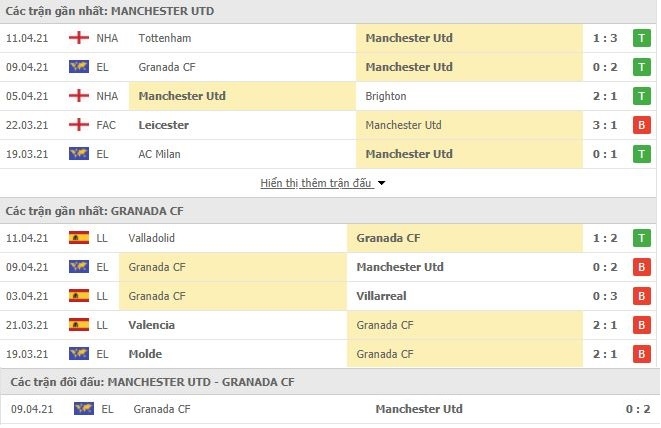Screen dimensions: 661x428
Task: Click red B badge on Villarreal row
Action: pyautogui.click(x=641, y=296)
